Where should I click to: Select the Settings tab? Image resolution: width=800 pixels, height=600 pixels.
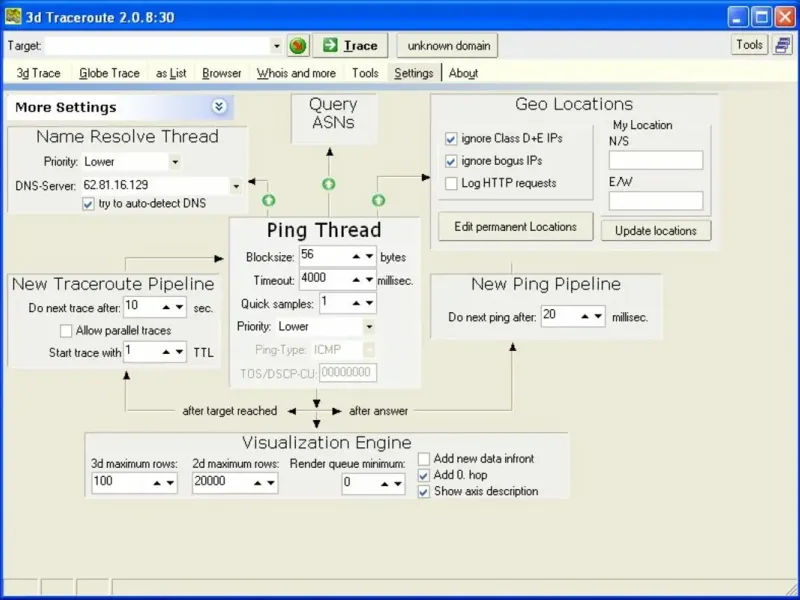pyautogui.click(x=414, y=73)
